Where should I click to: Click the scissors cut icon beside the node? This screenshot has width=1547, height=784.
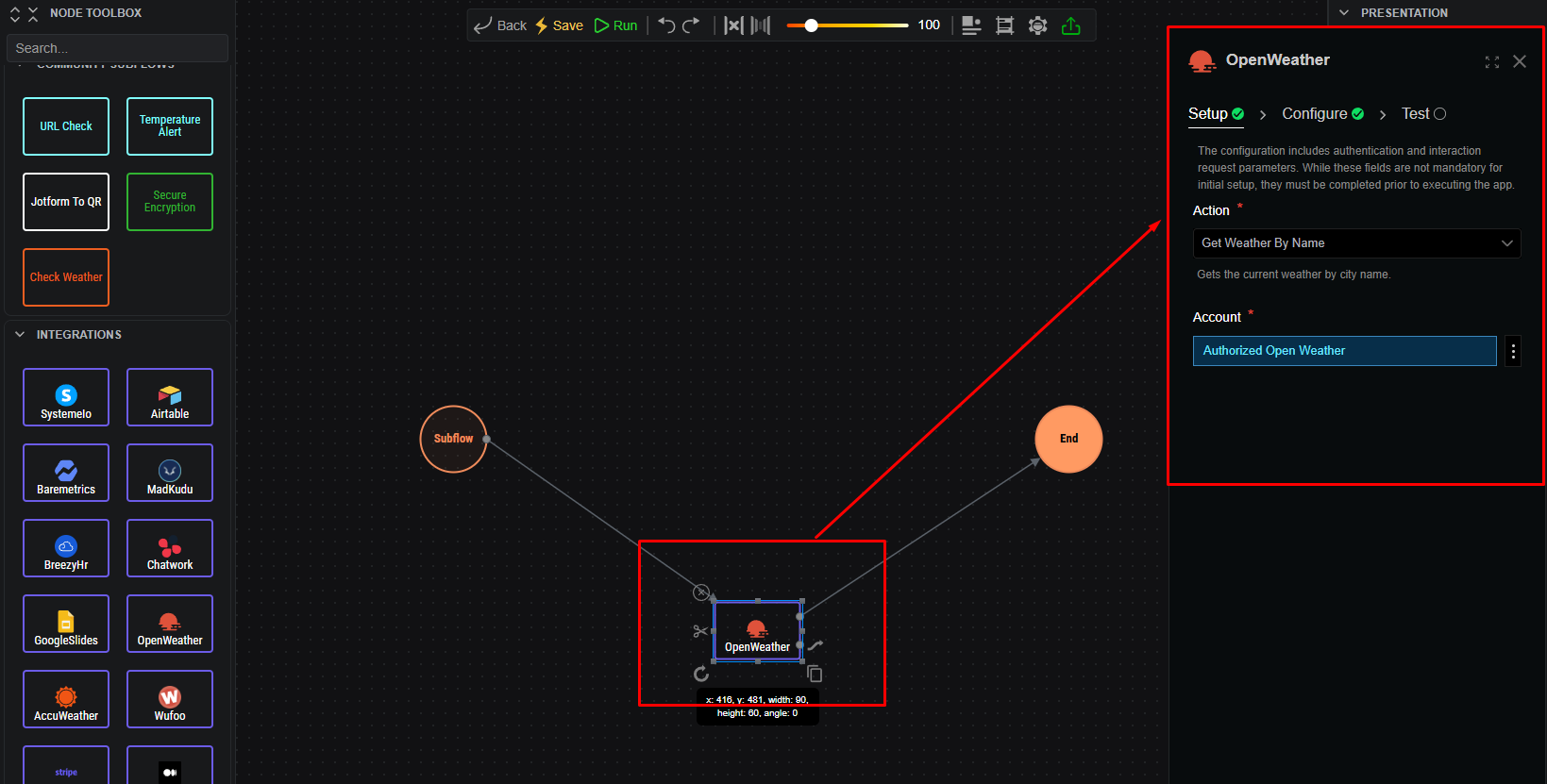(x=700, y=631)
